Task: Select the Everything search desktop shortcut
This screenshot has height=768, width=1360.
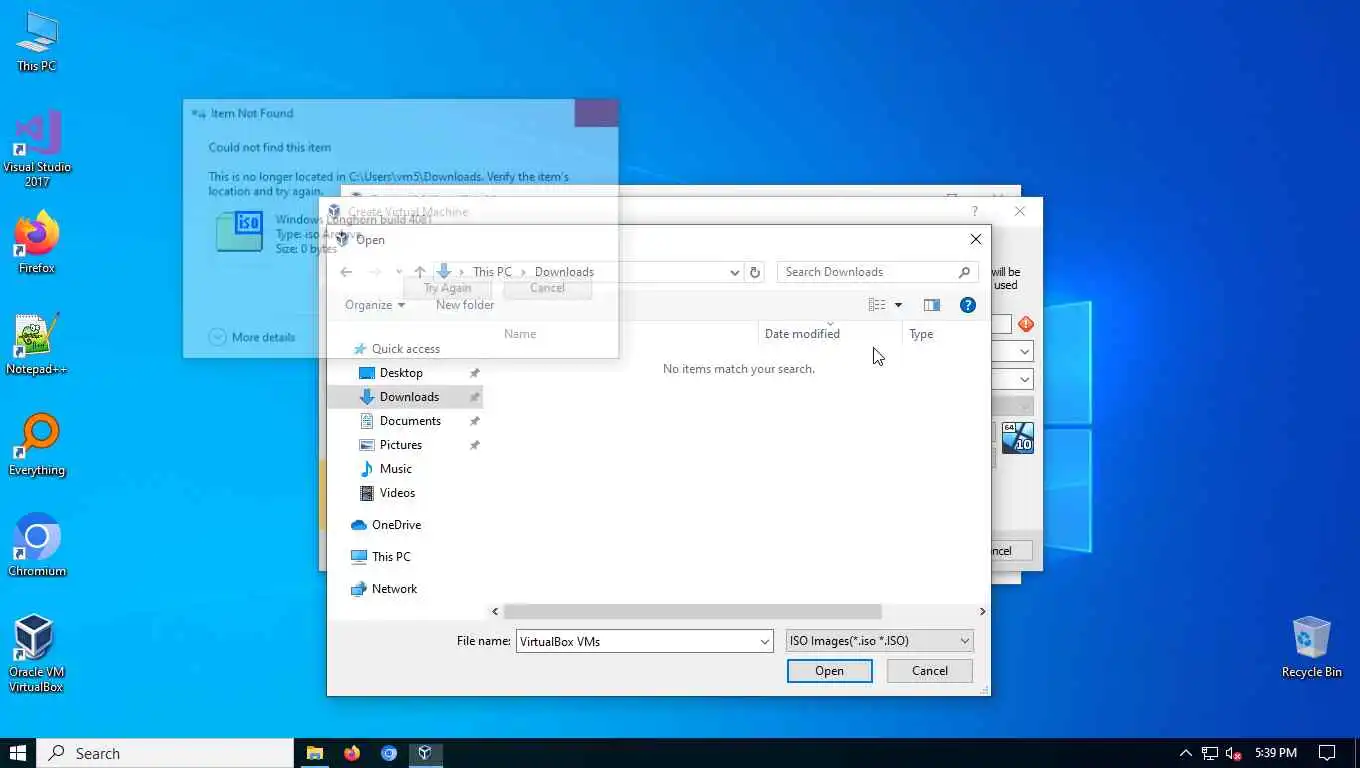Action: 37,445
